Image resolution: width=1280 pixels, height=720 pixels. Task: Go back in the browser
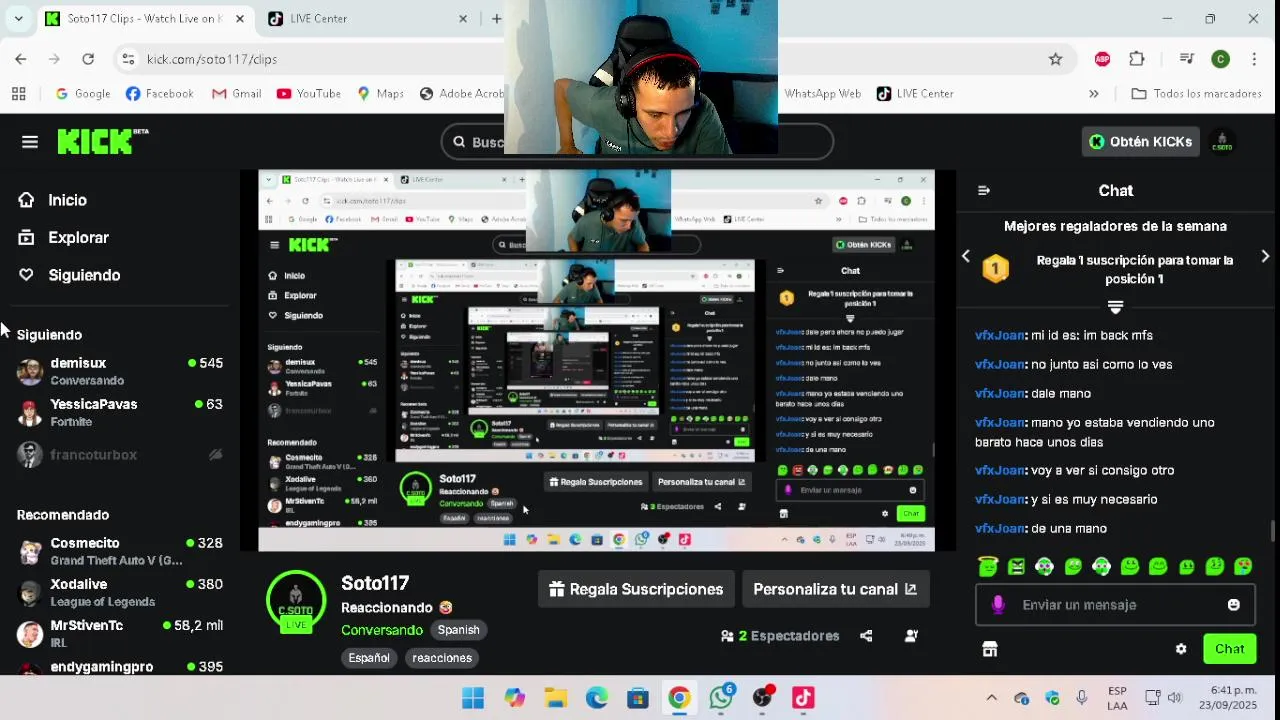[21, 59]
